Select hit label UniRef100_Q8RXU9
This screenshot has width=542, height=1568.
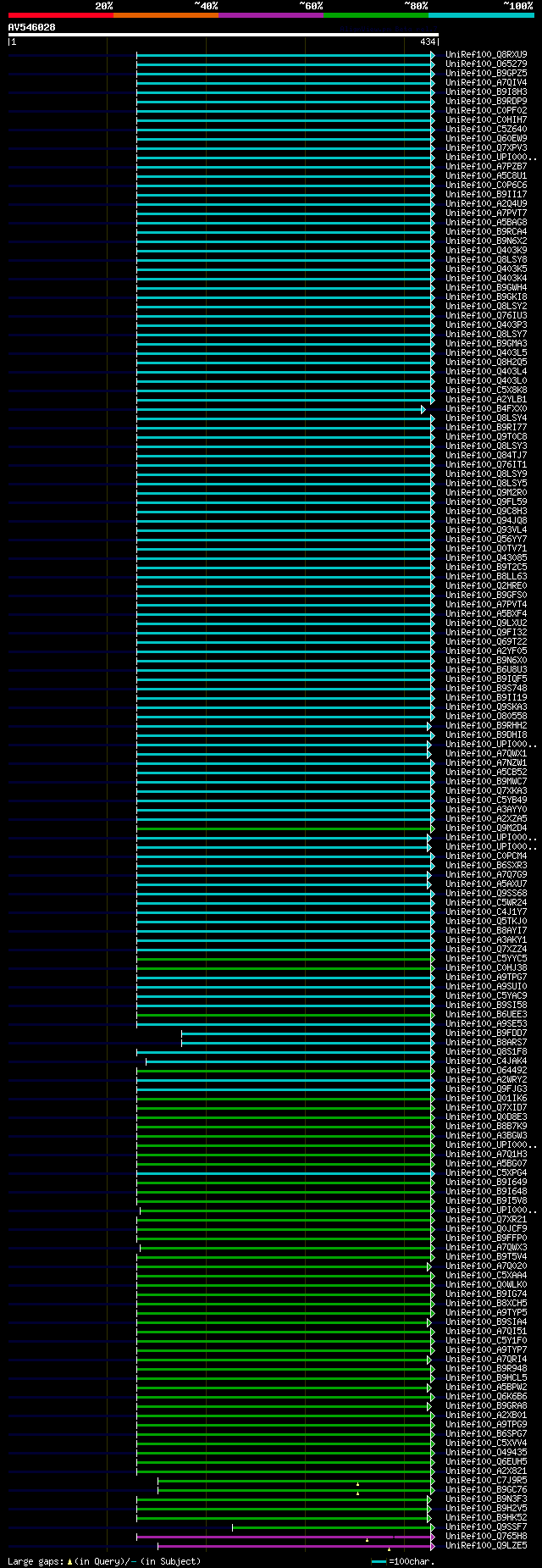tap(486, 54)
